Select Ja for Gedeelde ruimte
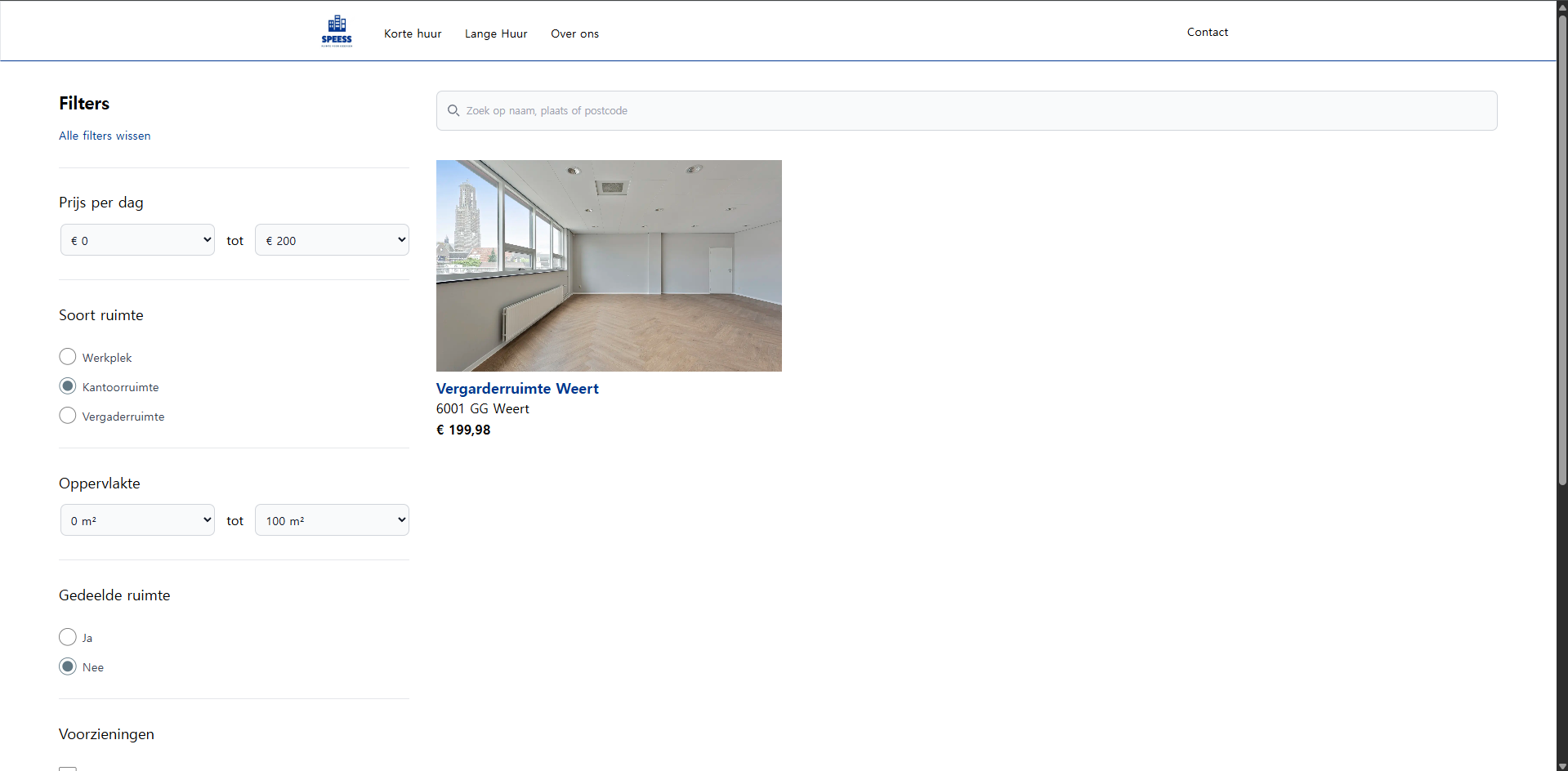This screenshot has width=1568, height=771. 68,637
